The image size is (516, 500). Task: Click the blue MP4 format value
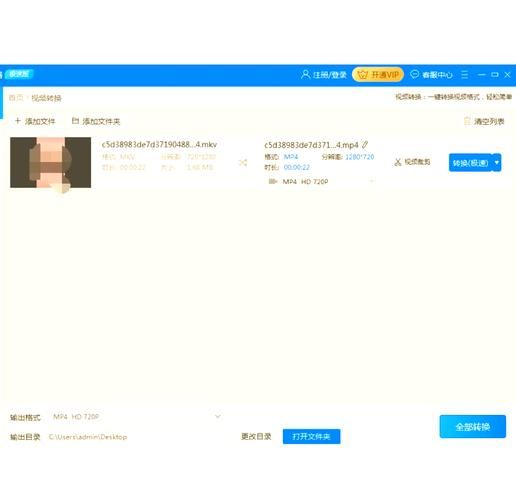[291, 157]
